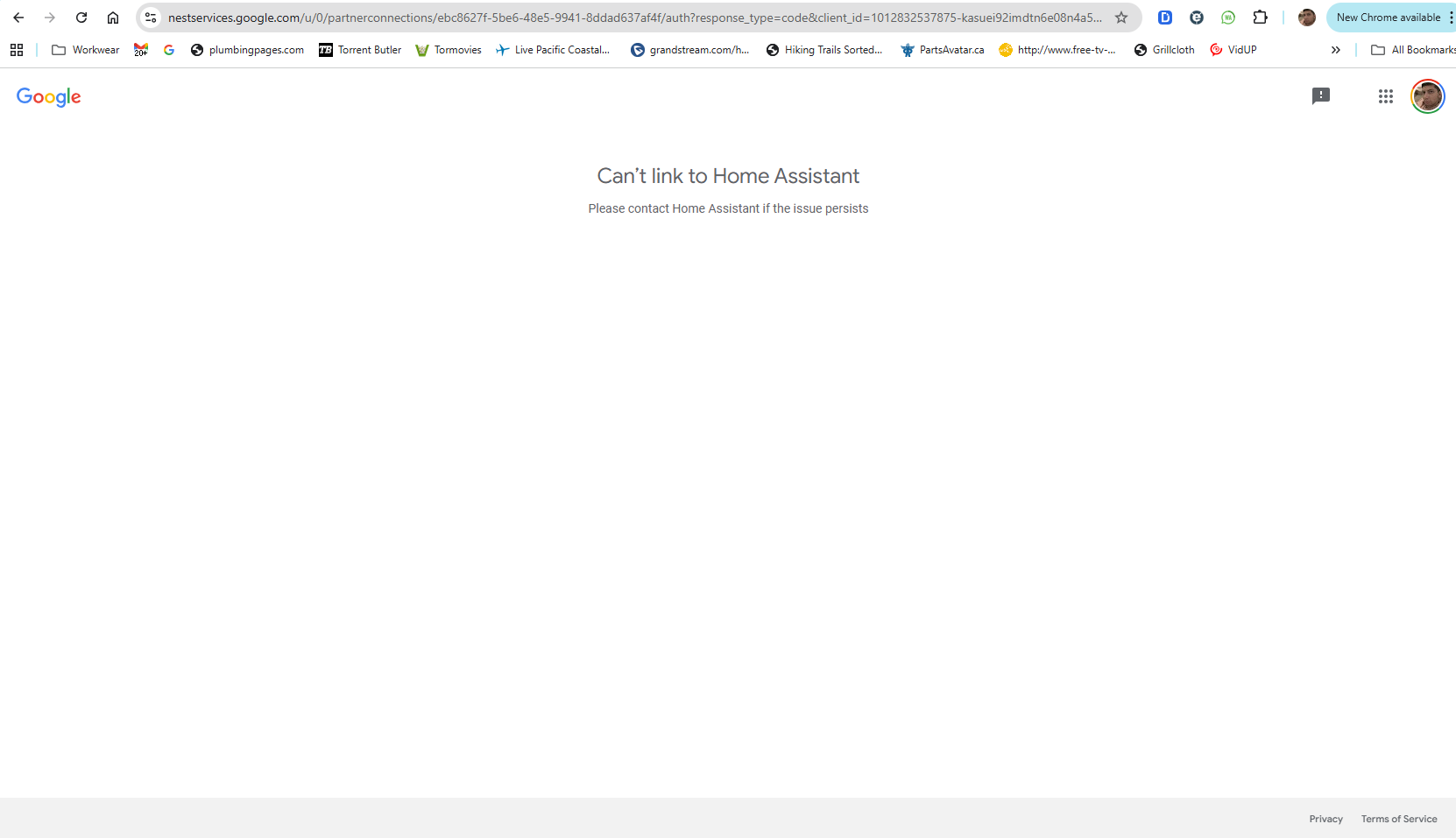
Task: Open the plumbingpages.com bookmark
Action: coord(247,50)
